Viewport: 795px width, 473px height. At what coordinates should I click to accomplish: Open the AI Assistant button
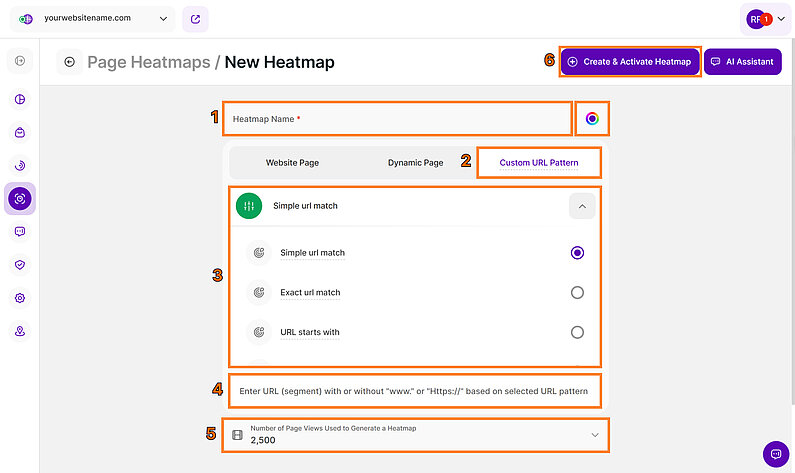[x=742, y=62]
